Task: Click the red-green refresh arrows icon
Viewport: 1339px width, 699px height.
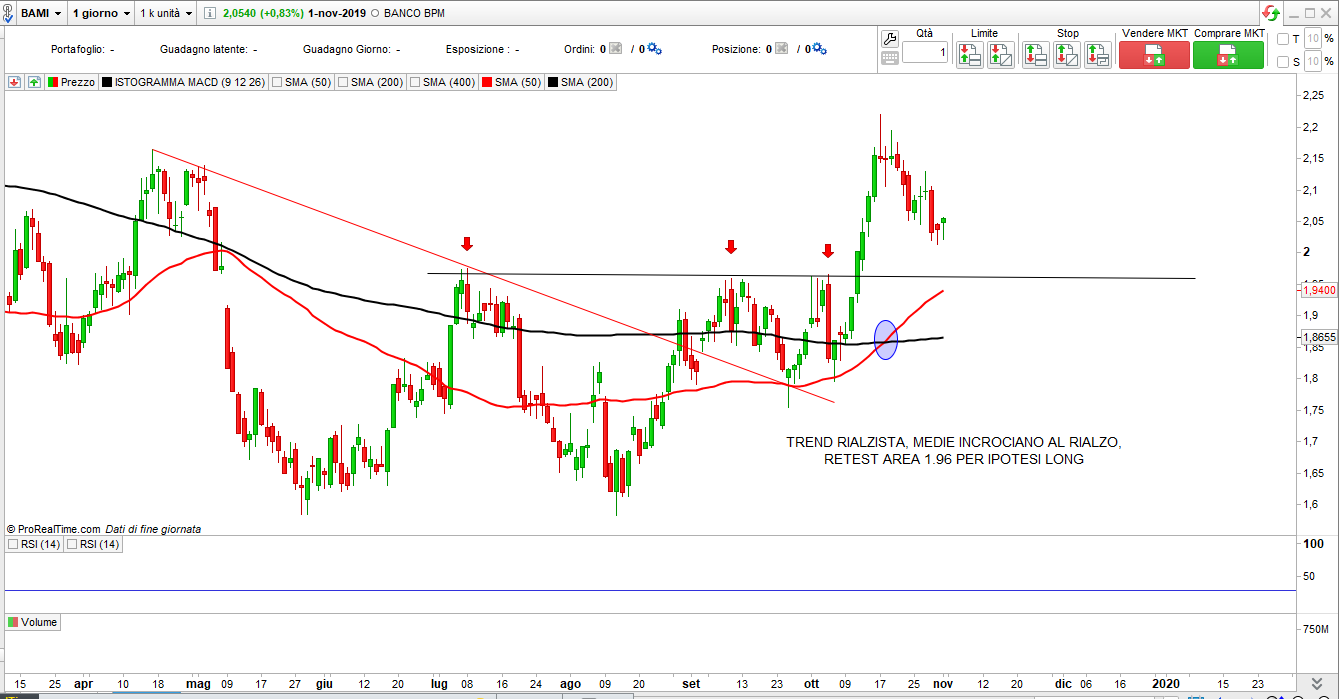Action: click(x=1271, y=13)
